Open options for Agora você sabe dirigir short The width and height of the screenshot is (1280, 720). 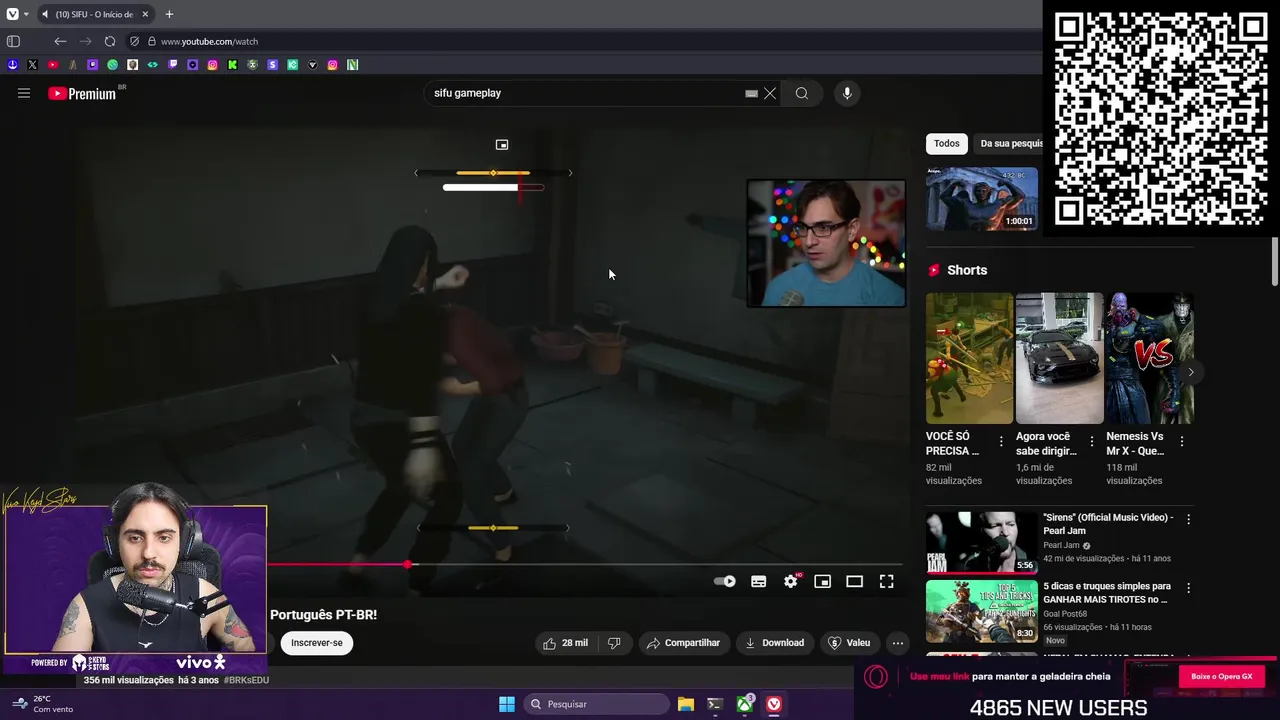[1091, 441]
